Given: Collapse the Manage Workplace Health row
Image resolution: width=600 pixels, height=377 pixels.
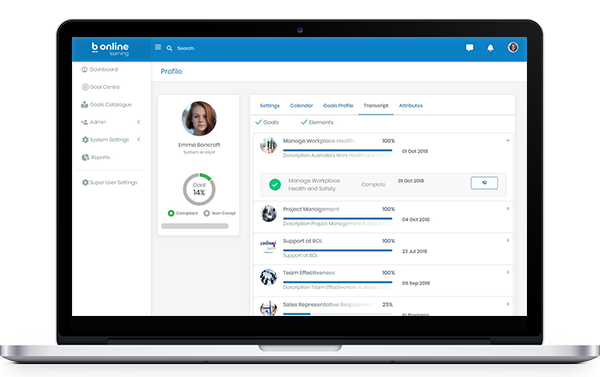Looking at the screenshot, I should [508, 140].
